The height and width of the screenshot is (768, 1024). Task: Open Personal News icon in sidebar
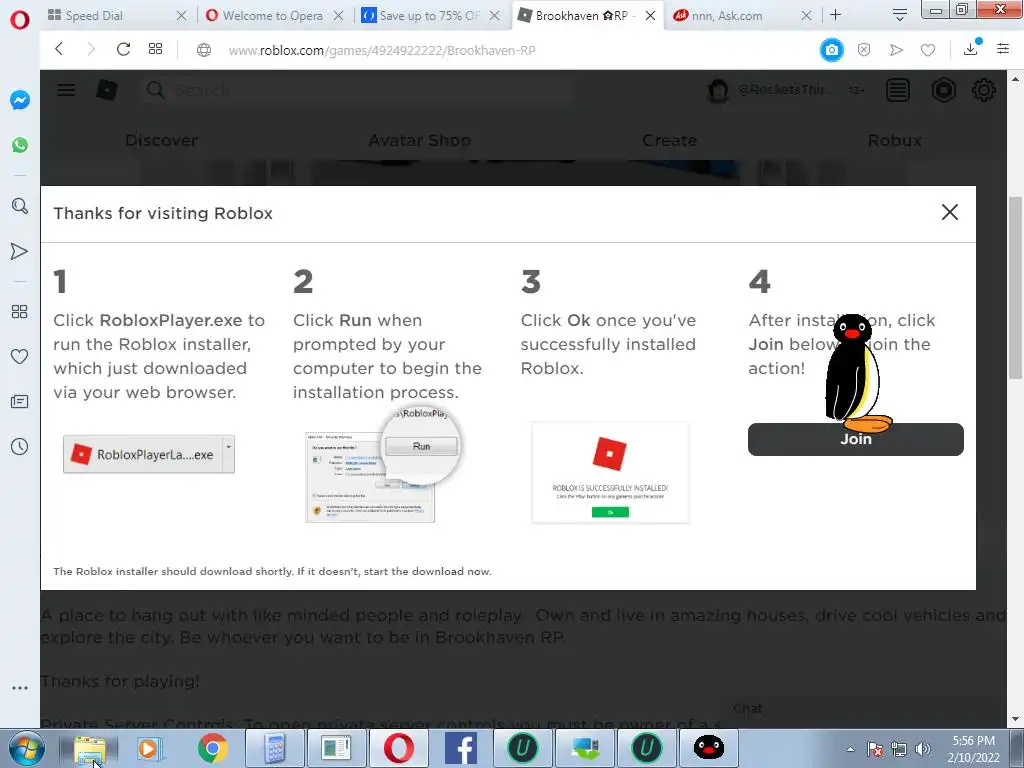click(x=20, y=402)
